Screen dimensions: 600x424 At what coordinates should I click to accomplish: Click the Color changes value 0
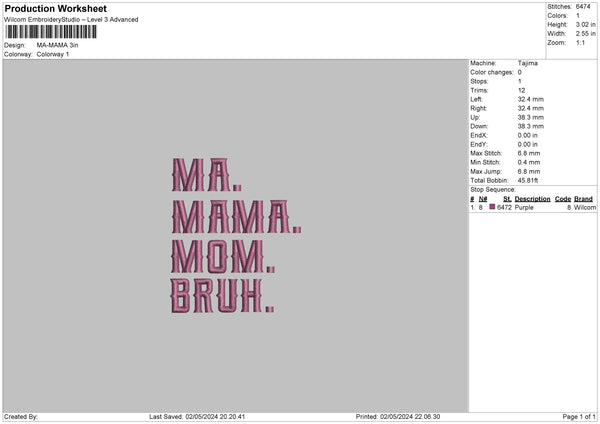(520, 72)
